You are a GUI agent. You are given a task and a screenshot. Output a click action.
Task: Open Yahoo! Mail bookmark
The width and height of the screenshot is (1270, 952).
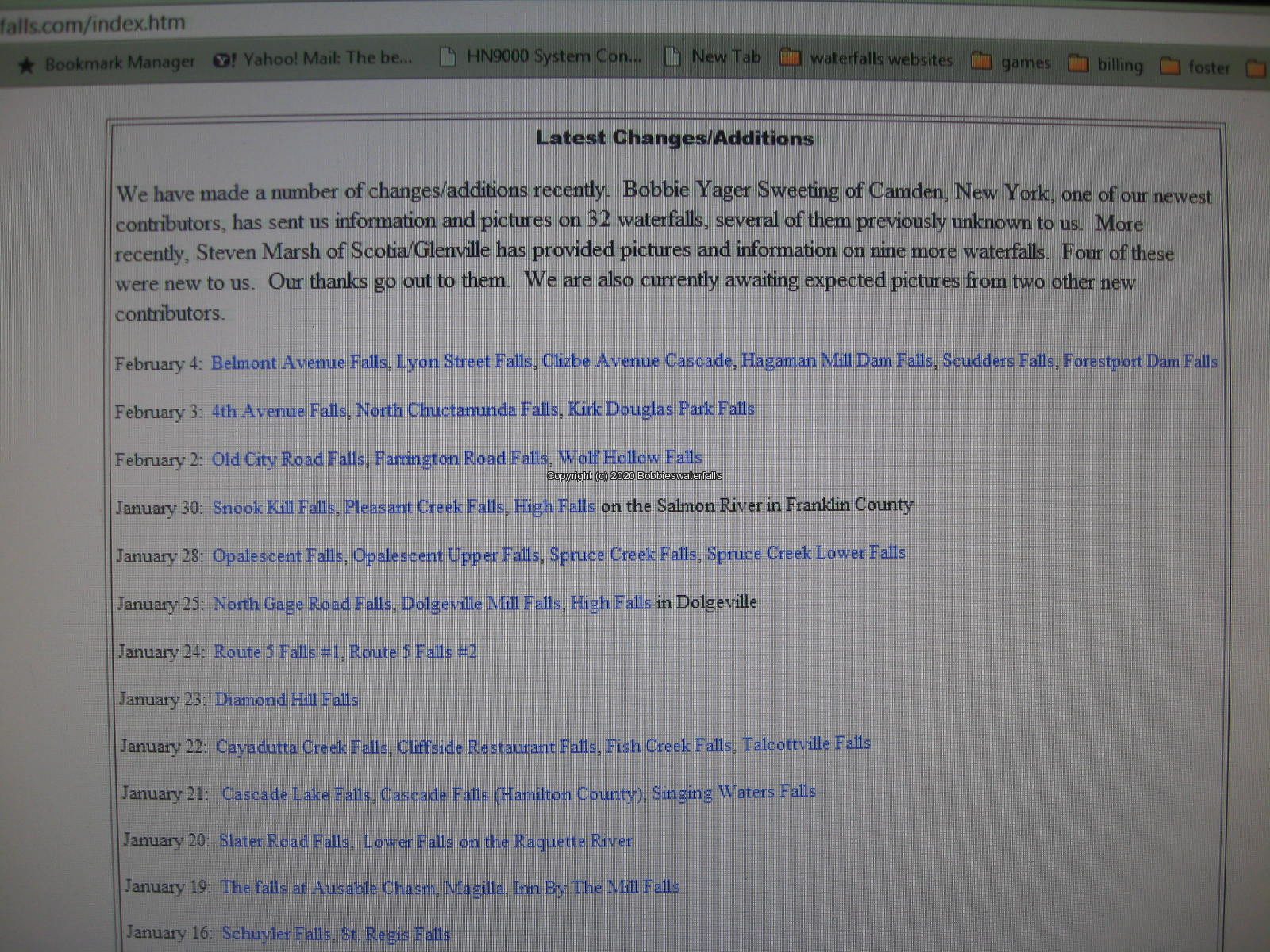(x=314, y=59)
